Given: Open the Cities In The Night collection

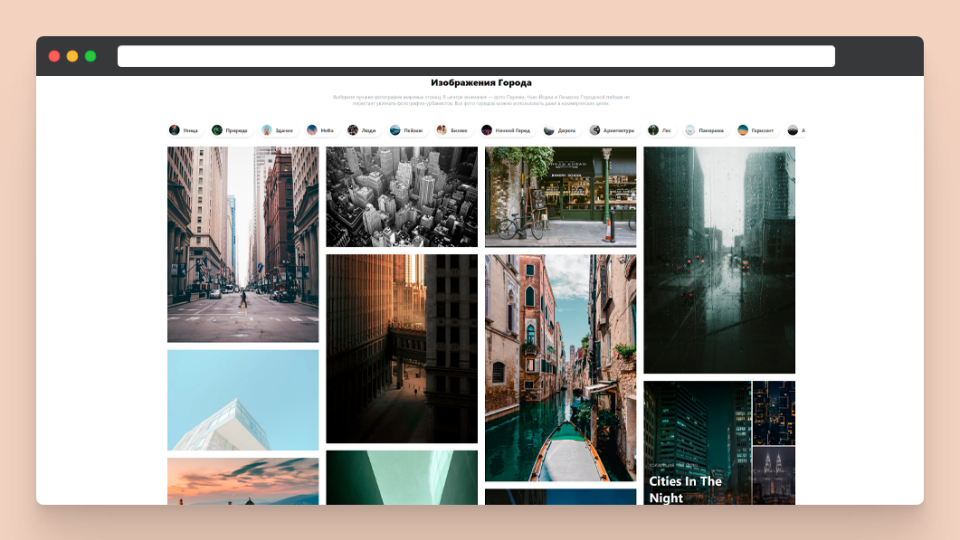Looking at the screenshot, I should (719, 443).
